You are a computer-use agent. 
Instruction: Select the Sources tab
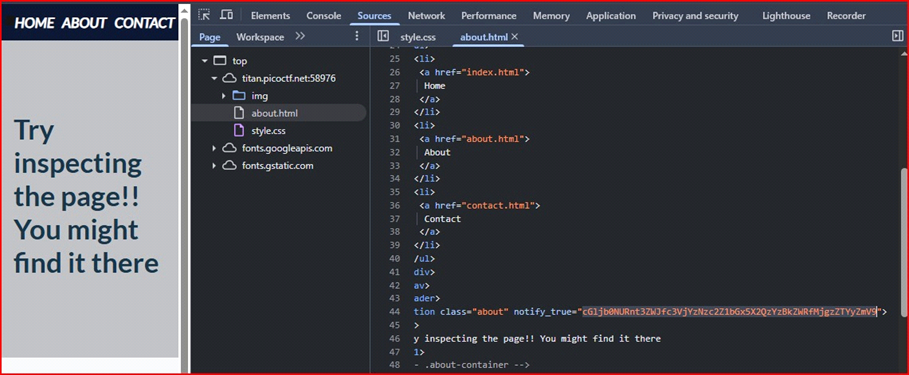pos(374,16)
